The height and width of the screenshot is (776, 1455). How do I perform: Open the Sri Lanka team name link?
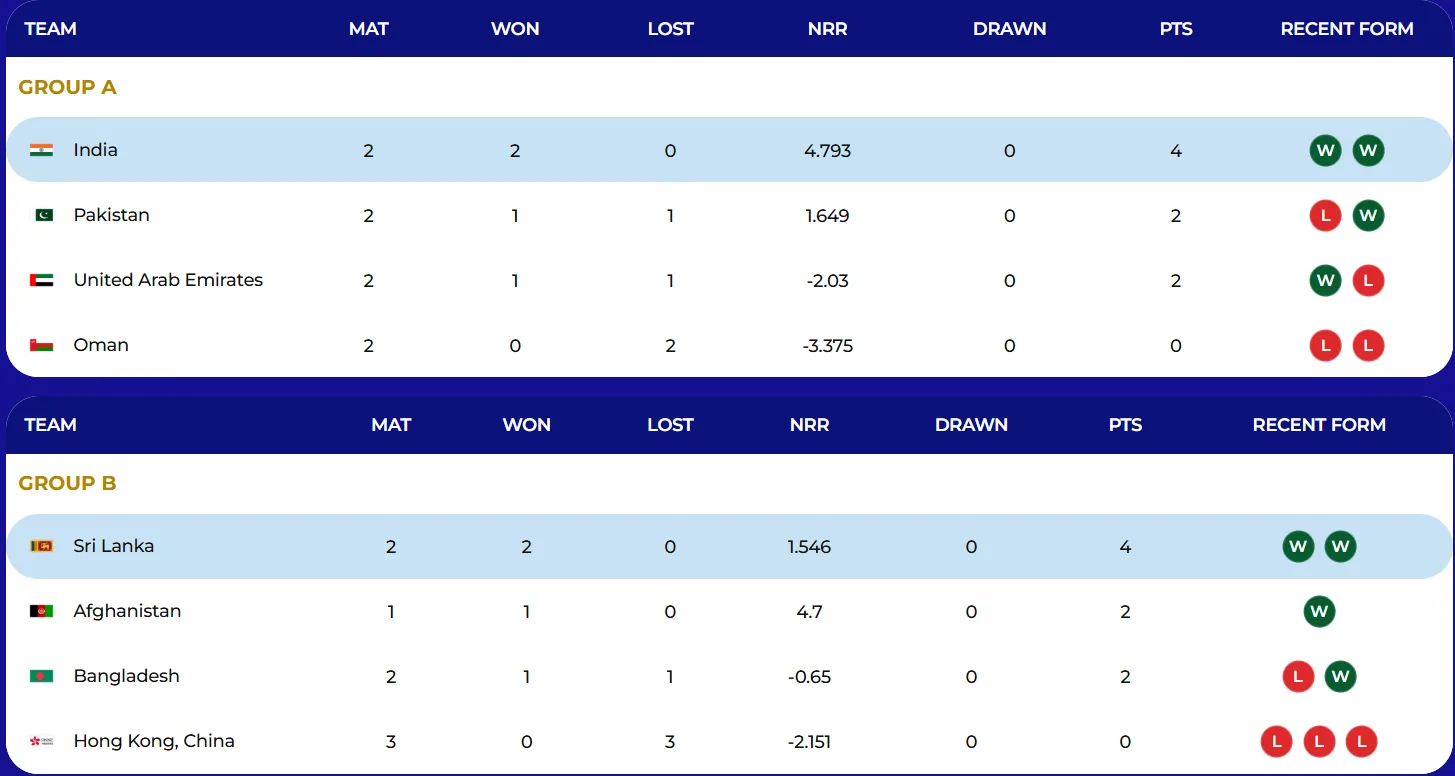click(113, 546)
